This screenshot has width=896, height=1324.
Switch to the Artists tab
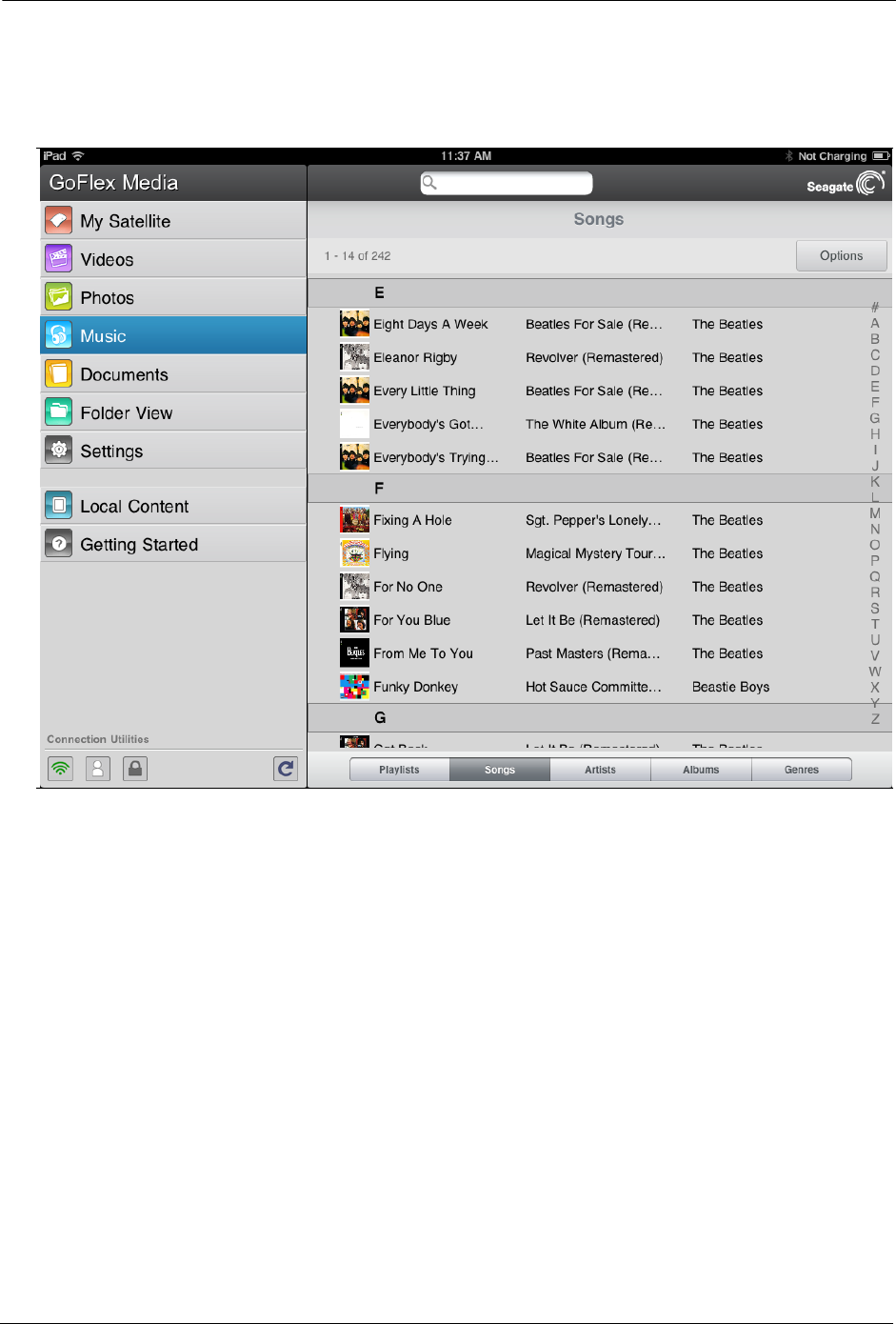601,770
